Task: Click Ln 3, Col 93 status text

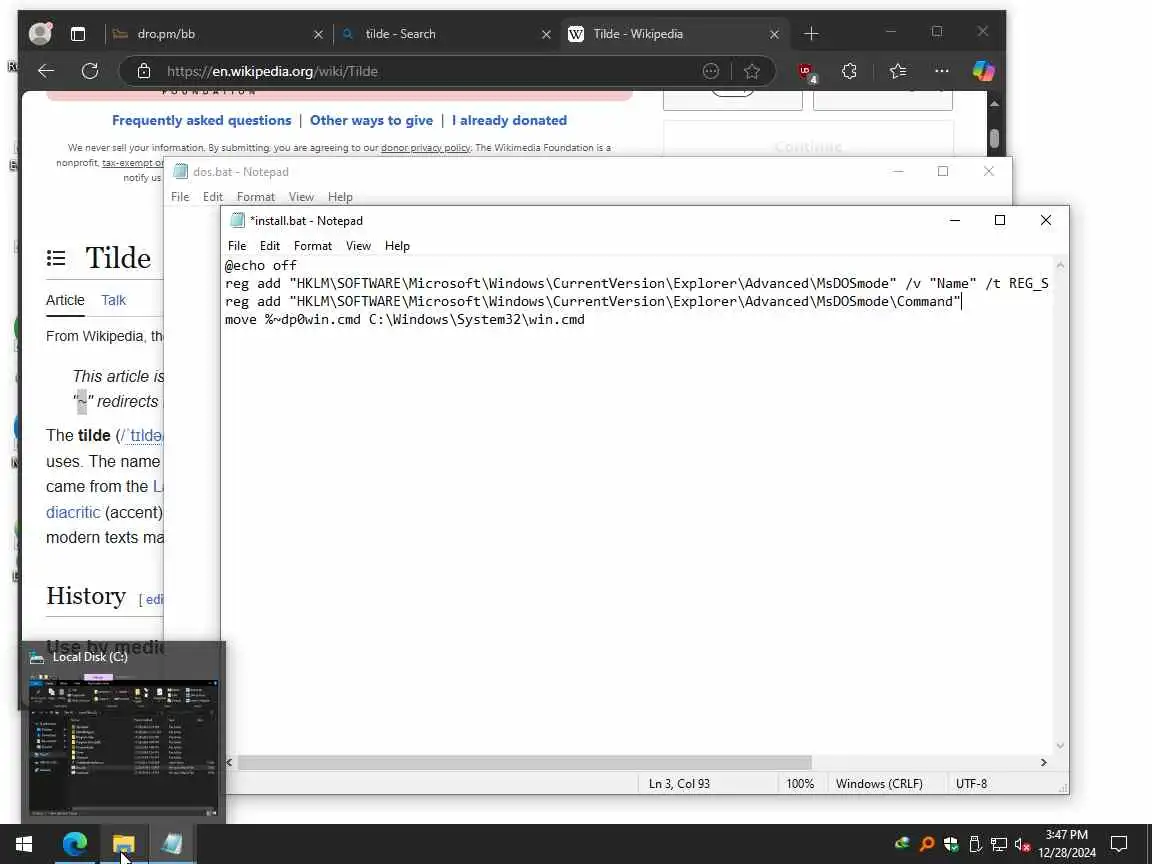Action: (680, 784)
